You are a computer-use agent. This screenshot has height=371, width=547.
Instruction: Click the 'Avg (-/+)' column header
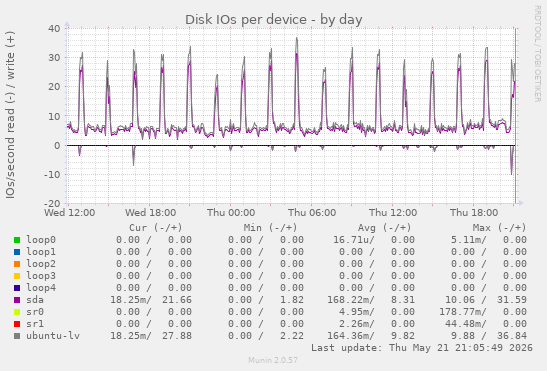[384, 228]
